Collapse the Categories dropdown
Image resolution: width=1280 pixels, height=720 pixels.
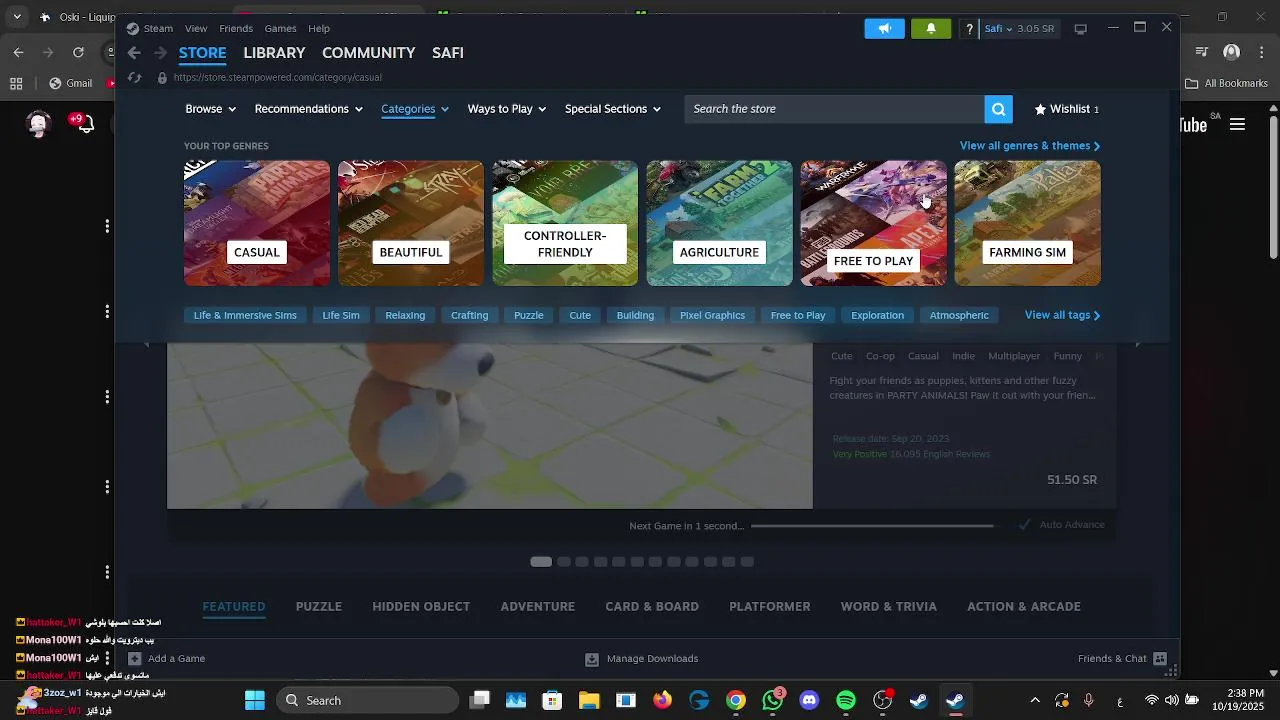(x=415, y=109)
